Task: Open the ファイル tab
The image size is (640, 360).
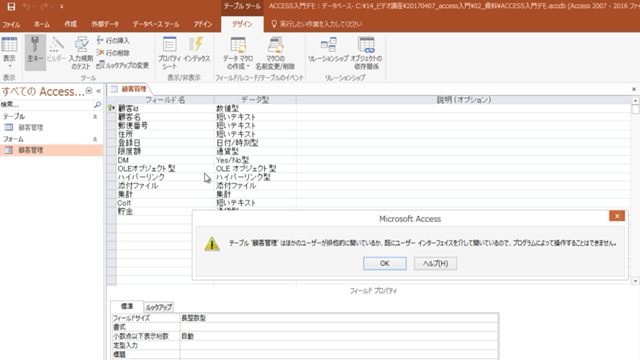Action: coord(11,24)
